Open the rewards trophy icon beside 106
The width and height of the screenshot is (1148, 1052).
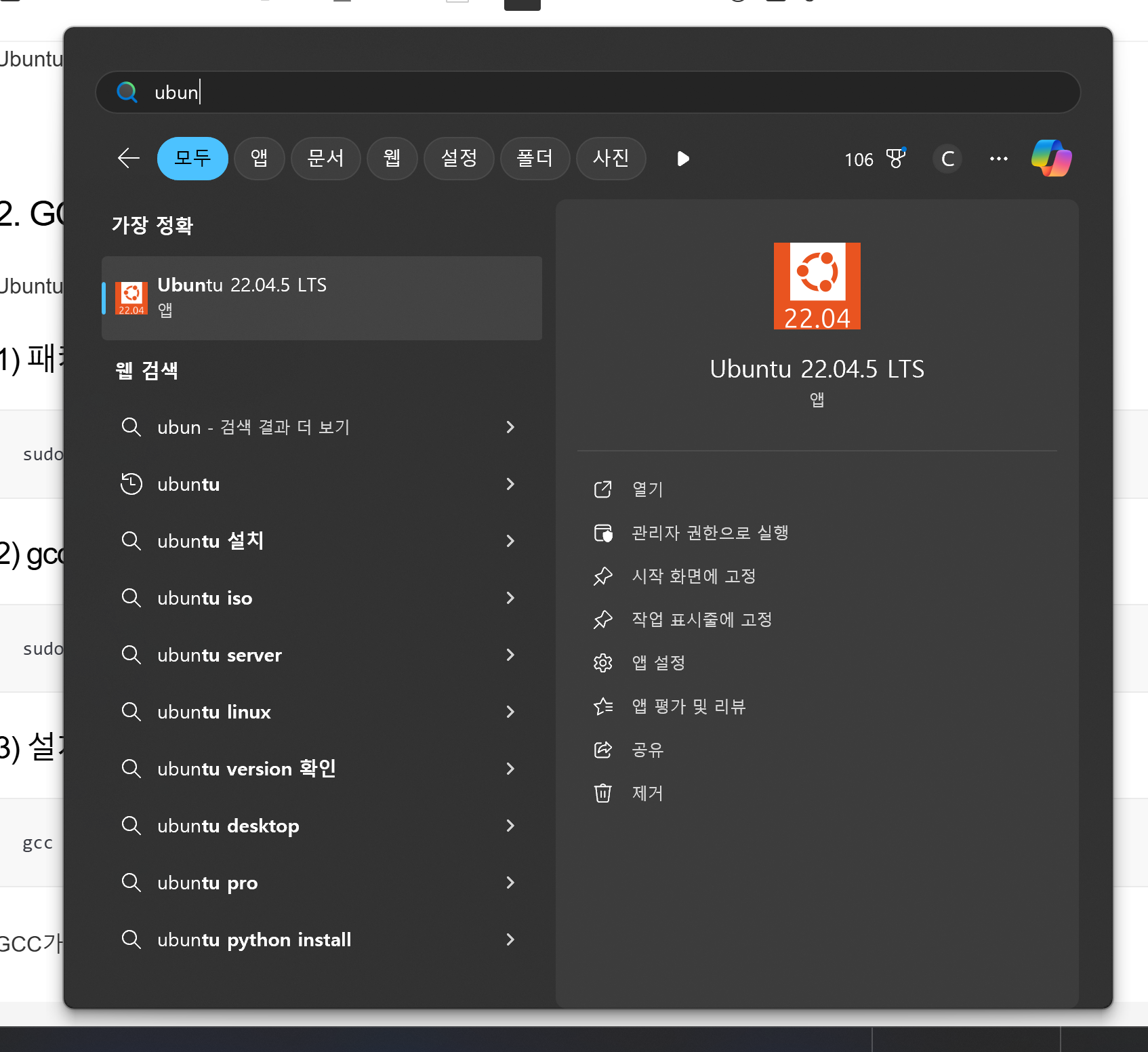(x=896, y=159)
